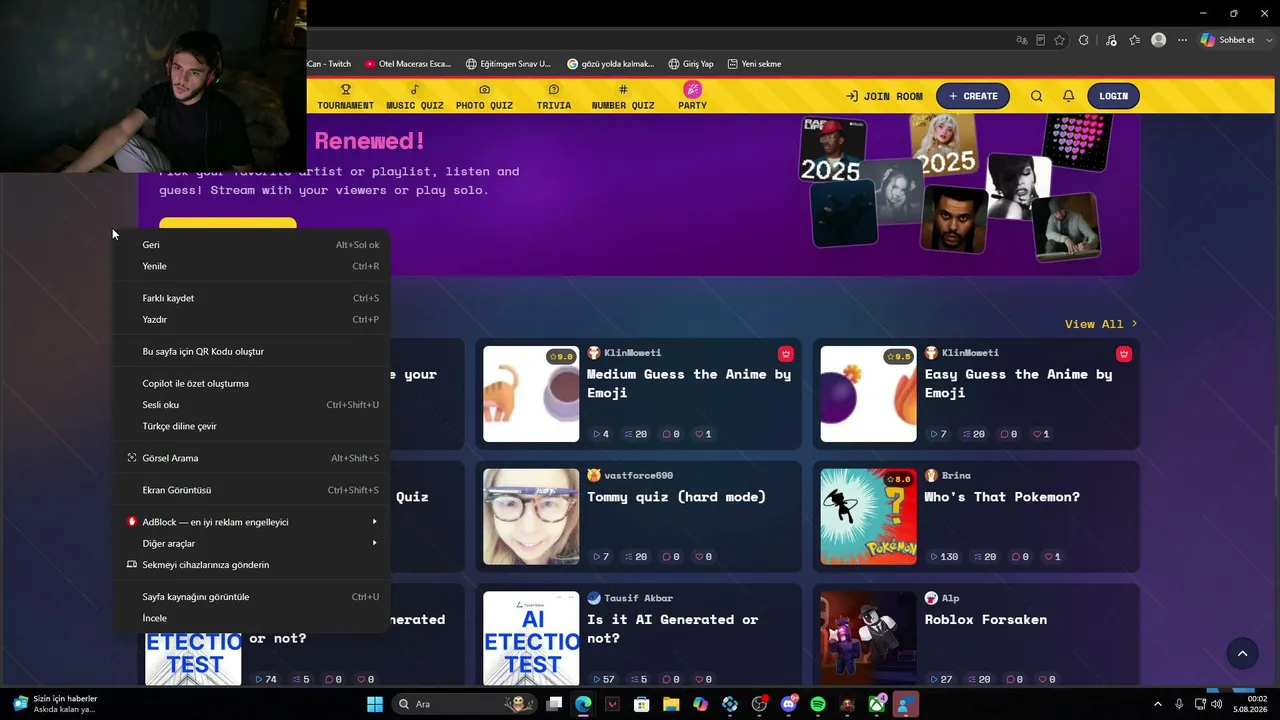Add this page to browser favorites
The image size is (1280, 720).
[1060, 40]
